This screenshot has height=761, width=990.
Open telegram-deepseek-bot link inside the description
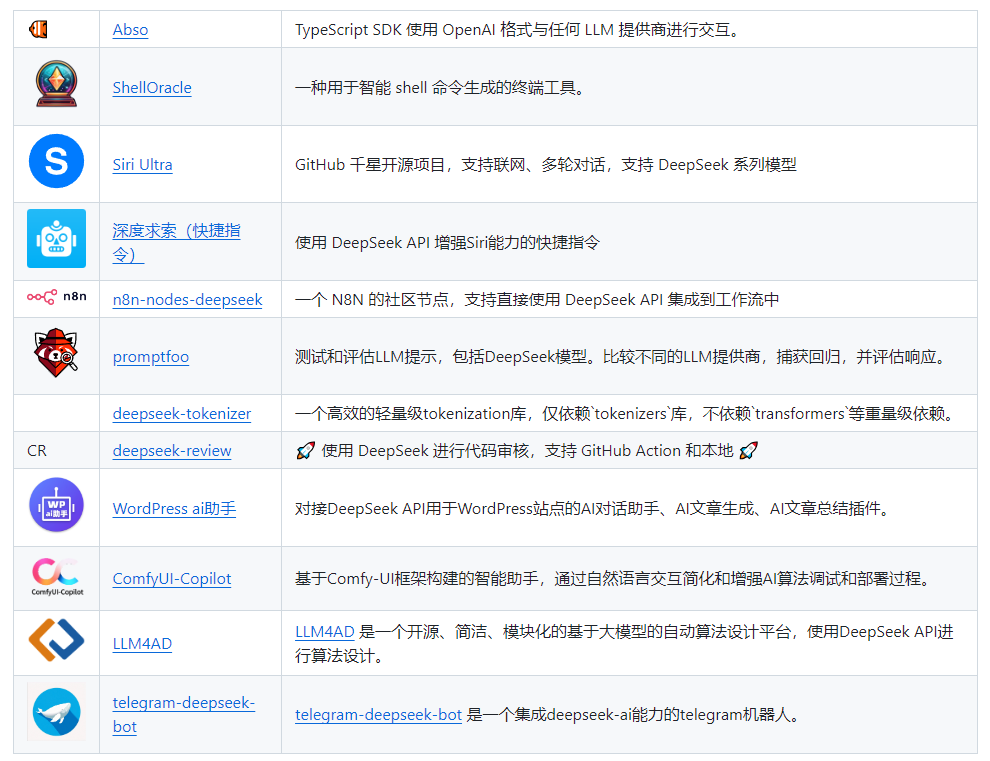378,715
